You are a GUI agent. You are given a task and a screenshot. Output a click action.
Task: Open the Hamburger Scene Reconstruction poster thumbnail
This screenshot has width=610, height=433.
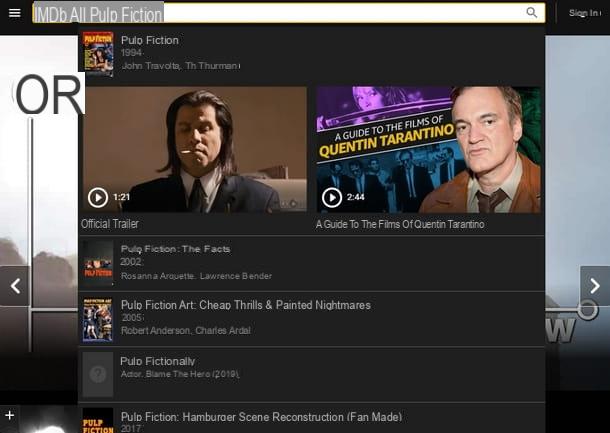coord(98,421)
